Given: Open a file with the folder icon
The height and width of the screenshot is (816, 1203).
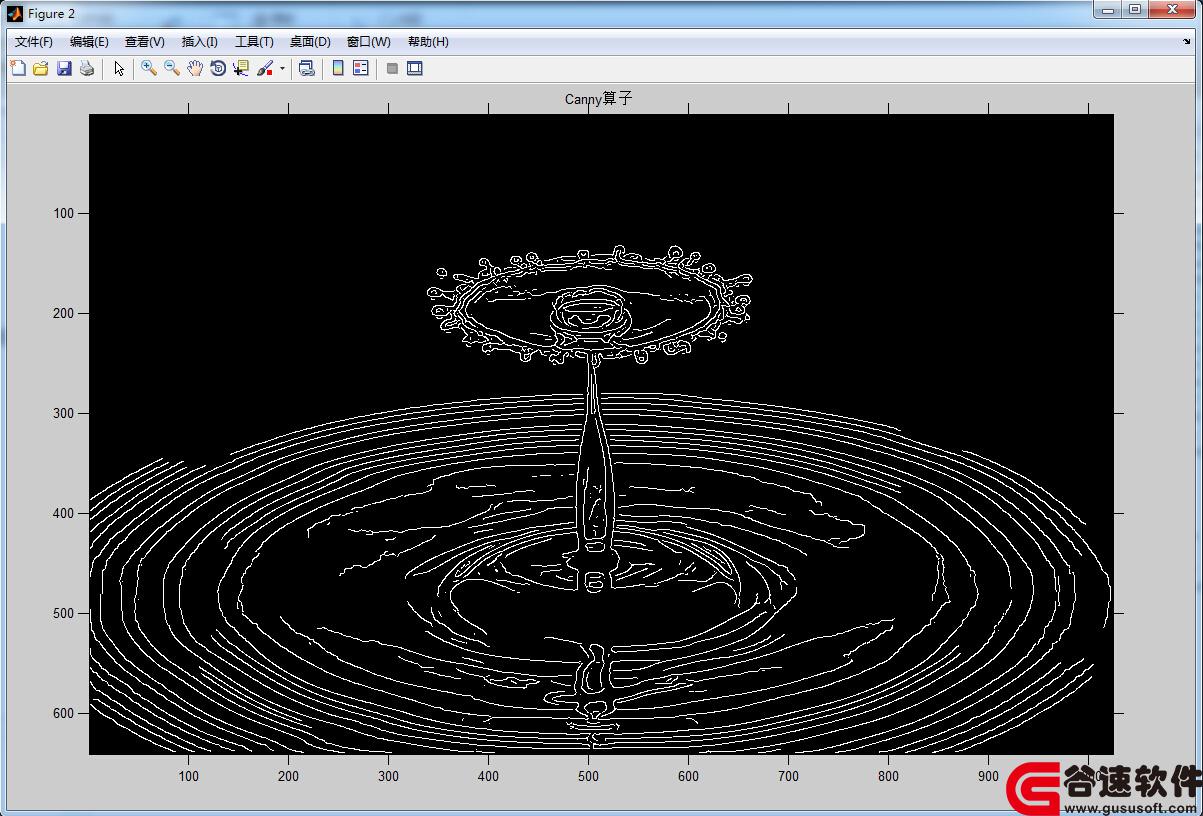Looking at the screenshot, I should [x=41, y=68].
